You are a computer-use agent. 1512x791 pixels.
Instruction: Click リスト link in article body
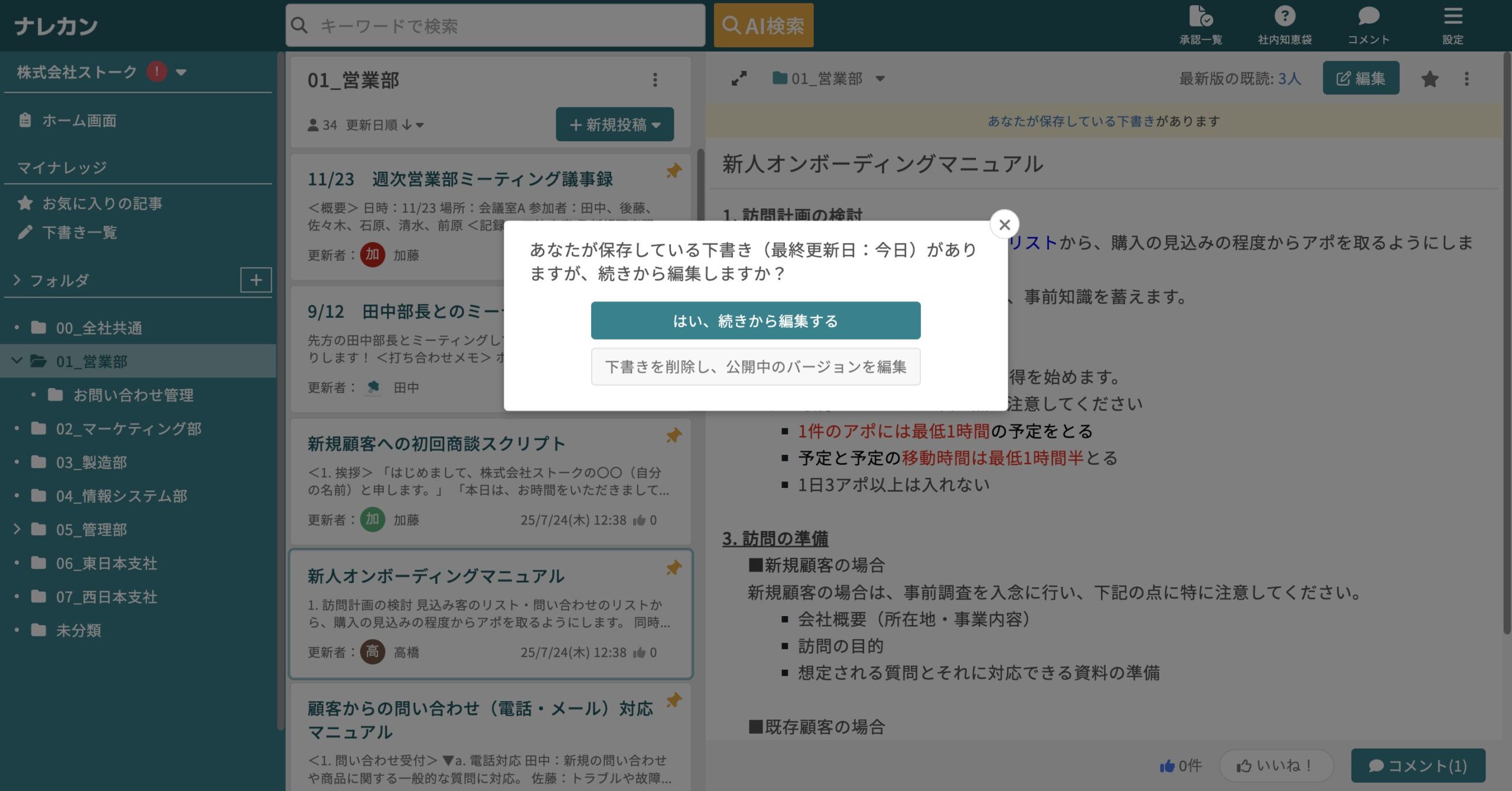pos(1032,243)
